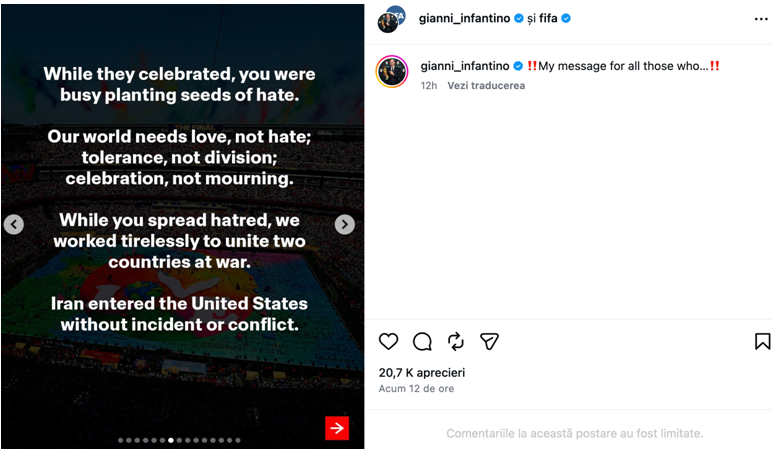Go to the previous carousel slide

[x=14, y=225]
